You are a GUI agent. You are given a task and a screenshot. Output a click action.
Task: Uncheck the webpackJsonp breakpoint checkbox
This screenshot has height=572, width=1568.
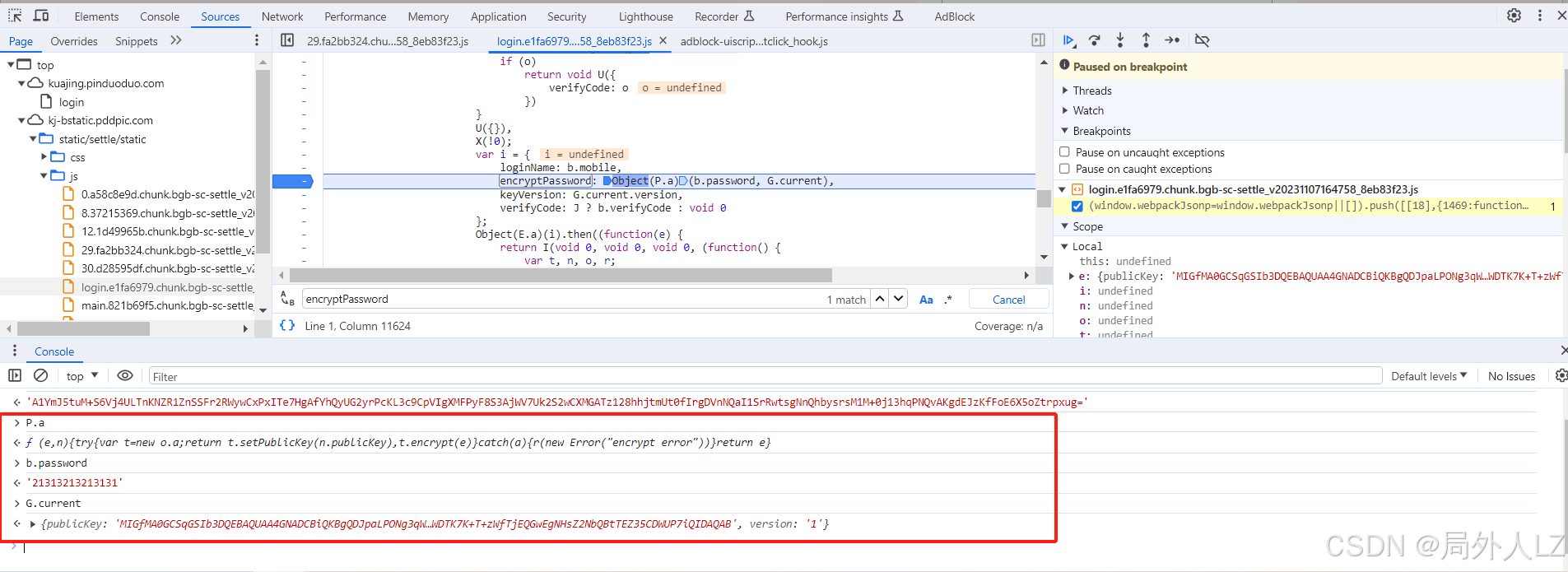click(1077, 206)
